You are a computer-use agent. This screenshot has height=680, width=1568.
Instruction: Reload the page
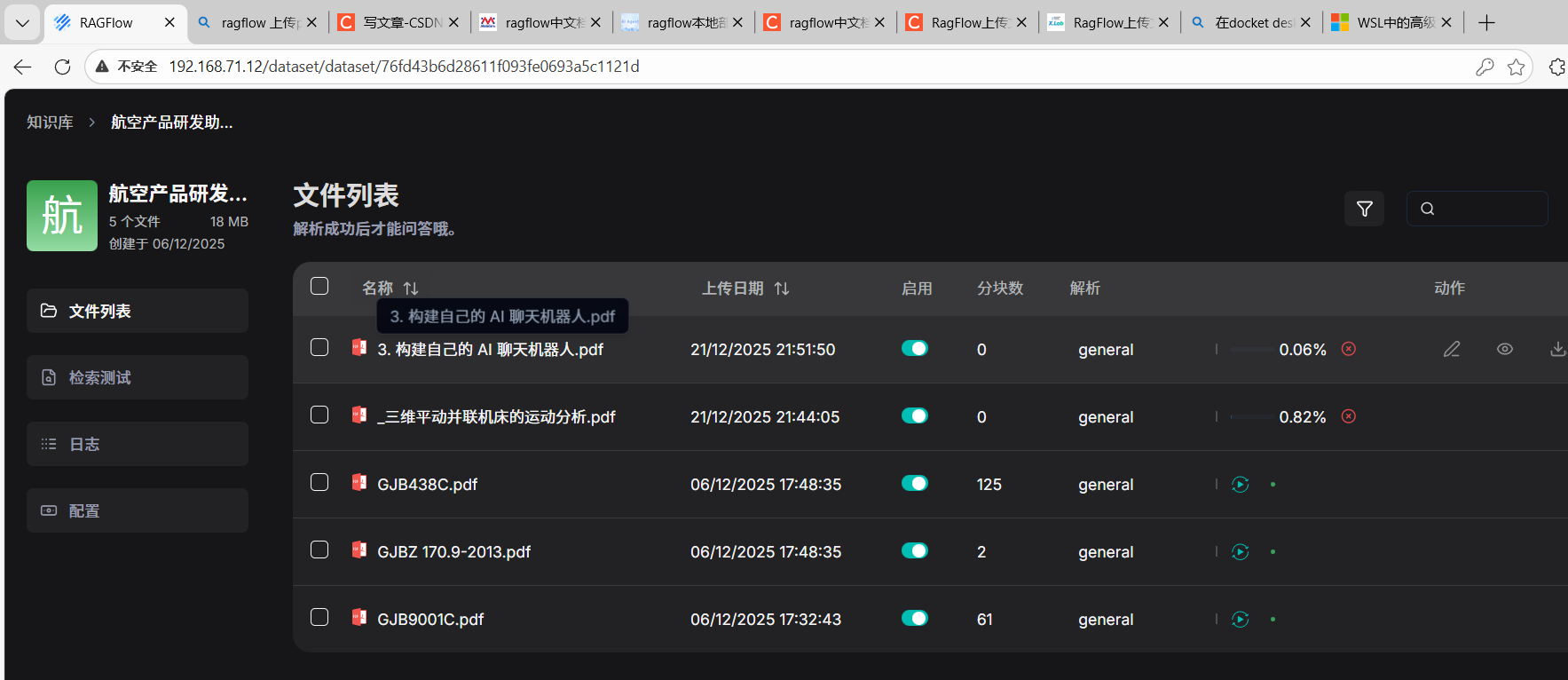click(x=62, y=67)
